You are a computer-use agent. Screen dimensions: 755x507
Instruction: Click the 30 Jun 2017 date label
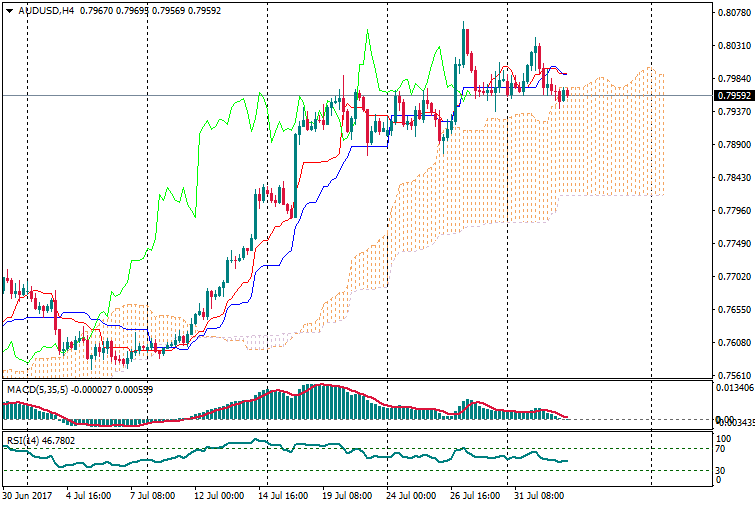point(29,495)
